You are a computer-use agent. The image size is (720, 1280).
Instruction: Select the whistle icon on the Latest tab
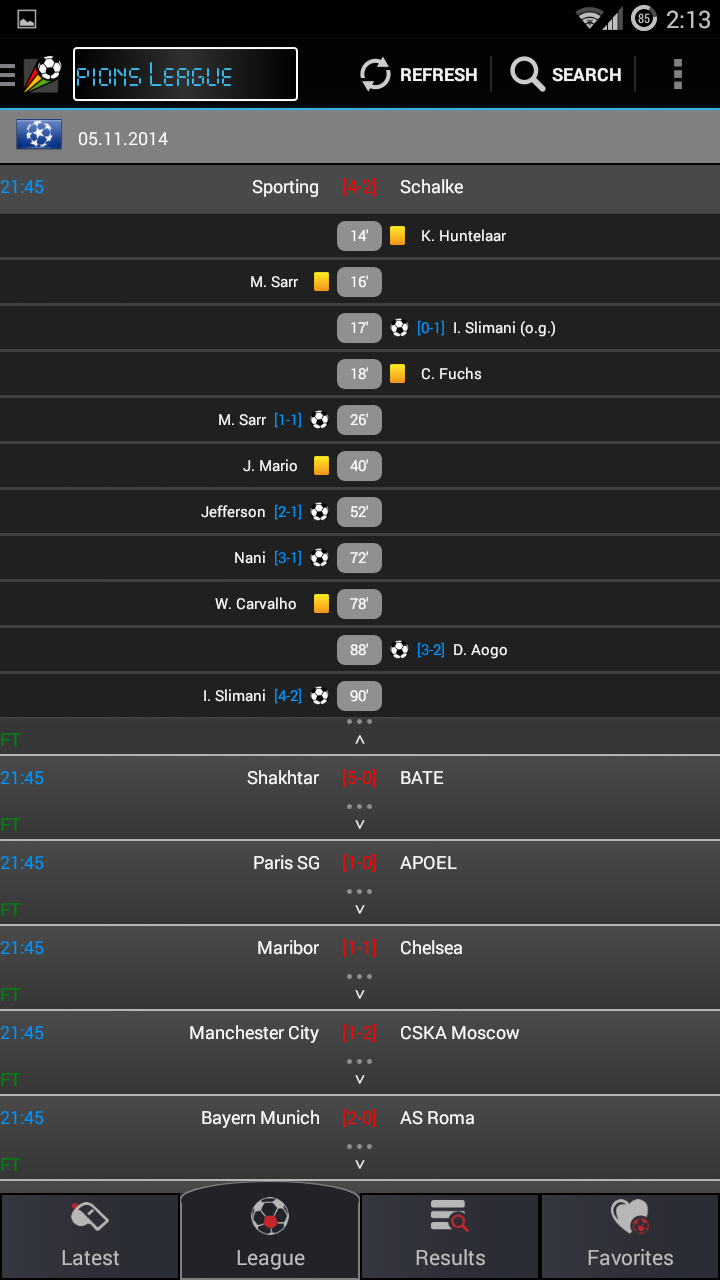click(90, 1218)
